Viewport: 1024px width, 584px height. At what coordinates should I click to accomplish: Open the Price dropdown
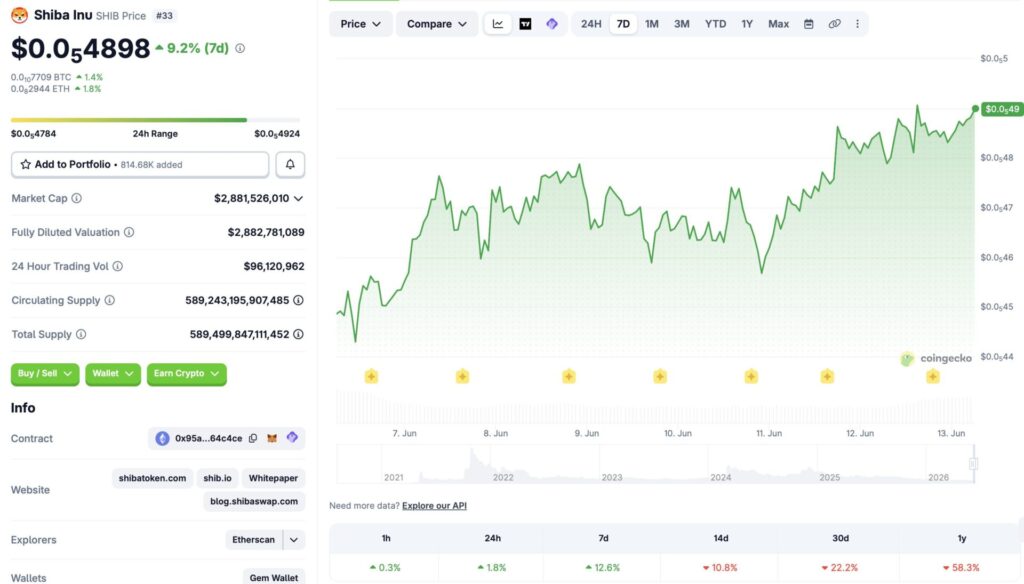360,24
